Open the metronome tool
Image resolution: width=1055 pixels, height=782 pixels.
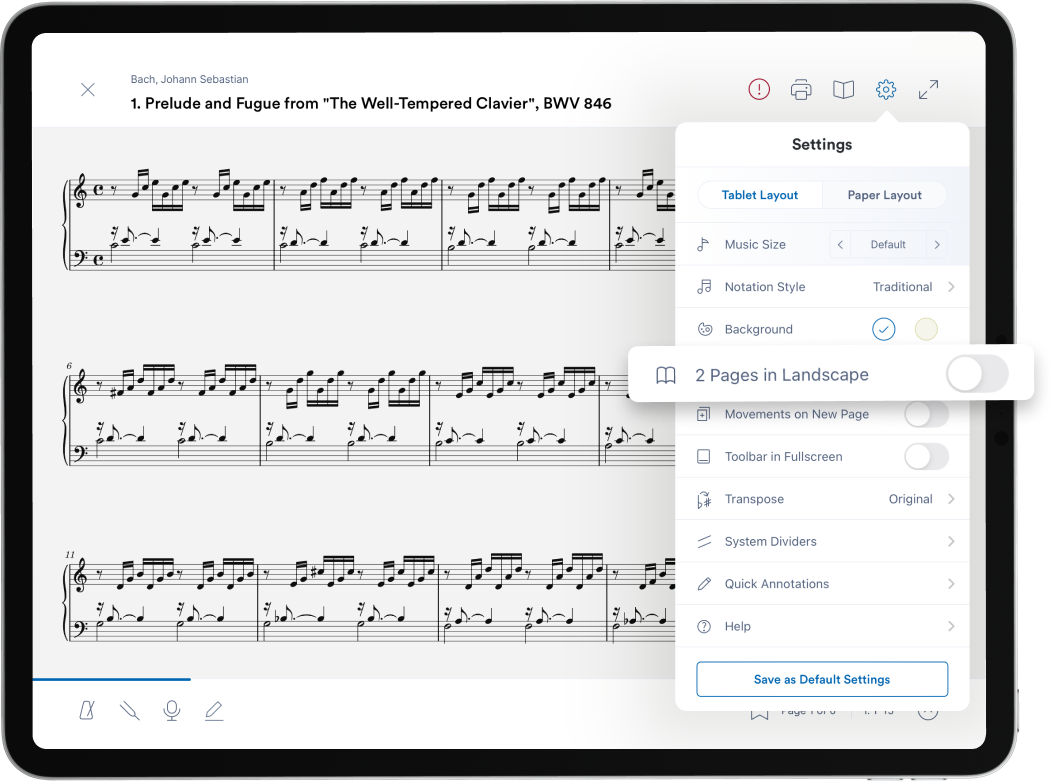click(87, 710)
